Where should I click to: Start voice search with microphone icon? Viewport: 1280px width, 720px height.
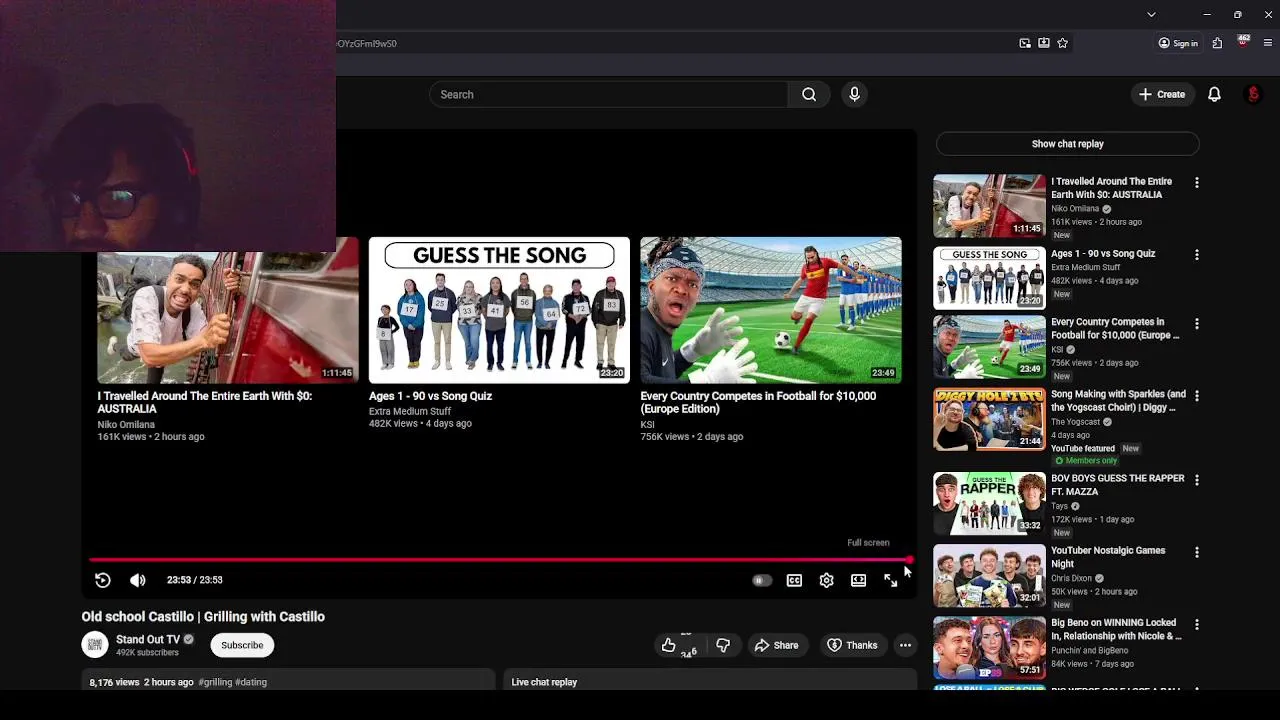point(854,94)
